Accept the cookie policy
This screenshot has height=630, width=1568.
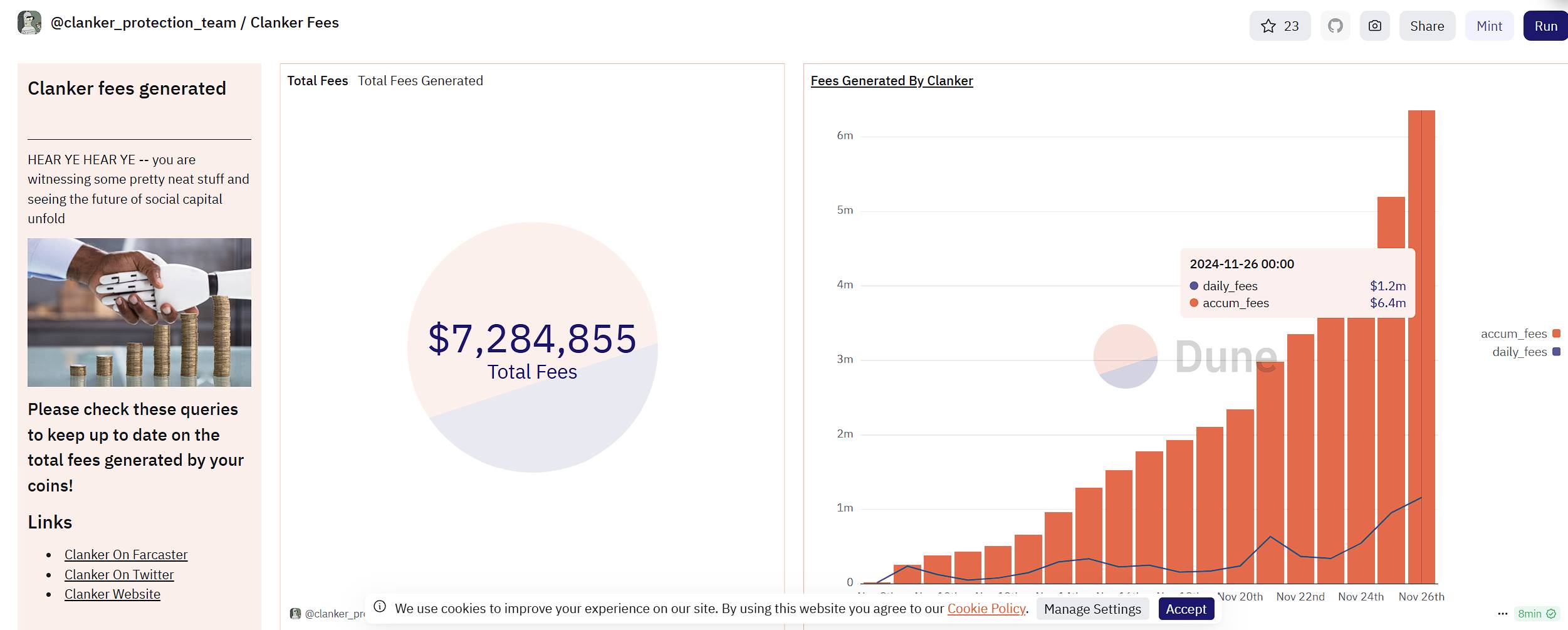click(x=1186, y=609)
